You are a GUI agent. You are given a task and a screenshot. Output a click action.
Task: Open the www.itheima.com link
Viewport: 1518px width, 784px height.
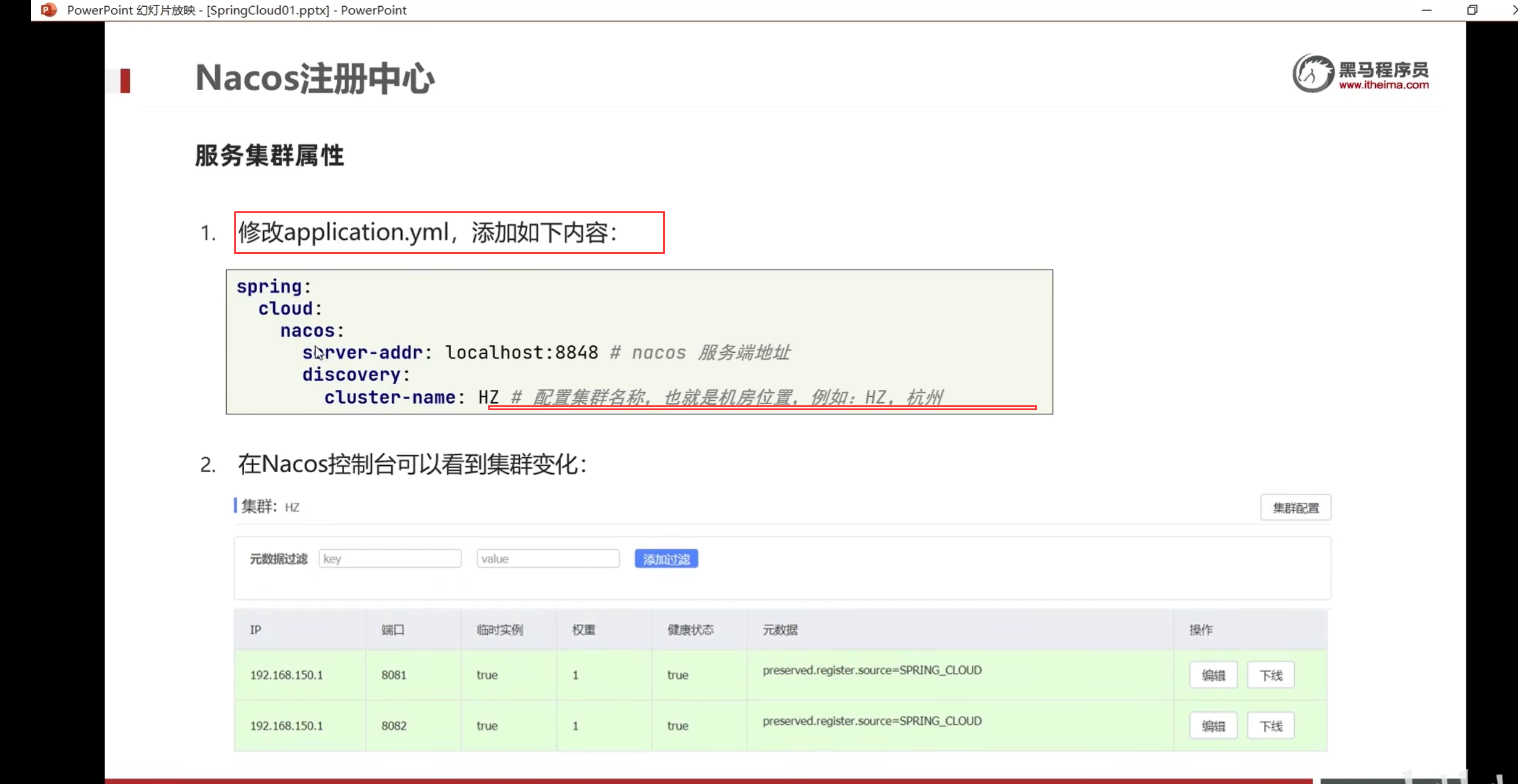click(1384, 85)
